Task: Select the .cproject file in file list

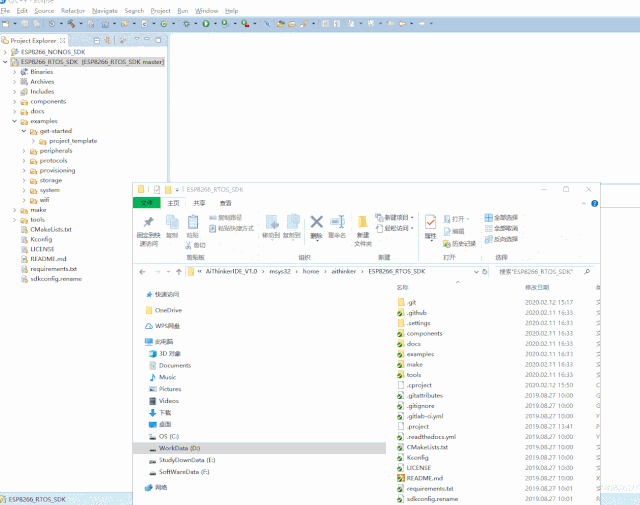Action: click(x=419, y=385)
